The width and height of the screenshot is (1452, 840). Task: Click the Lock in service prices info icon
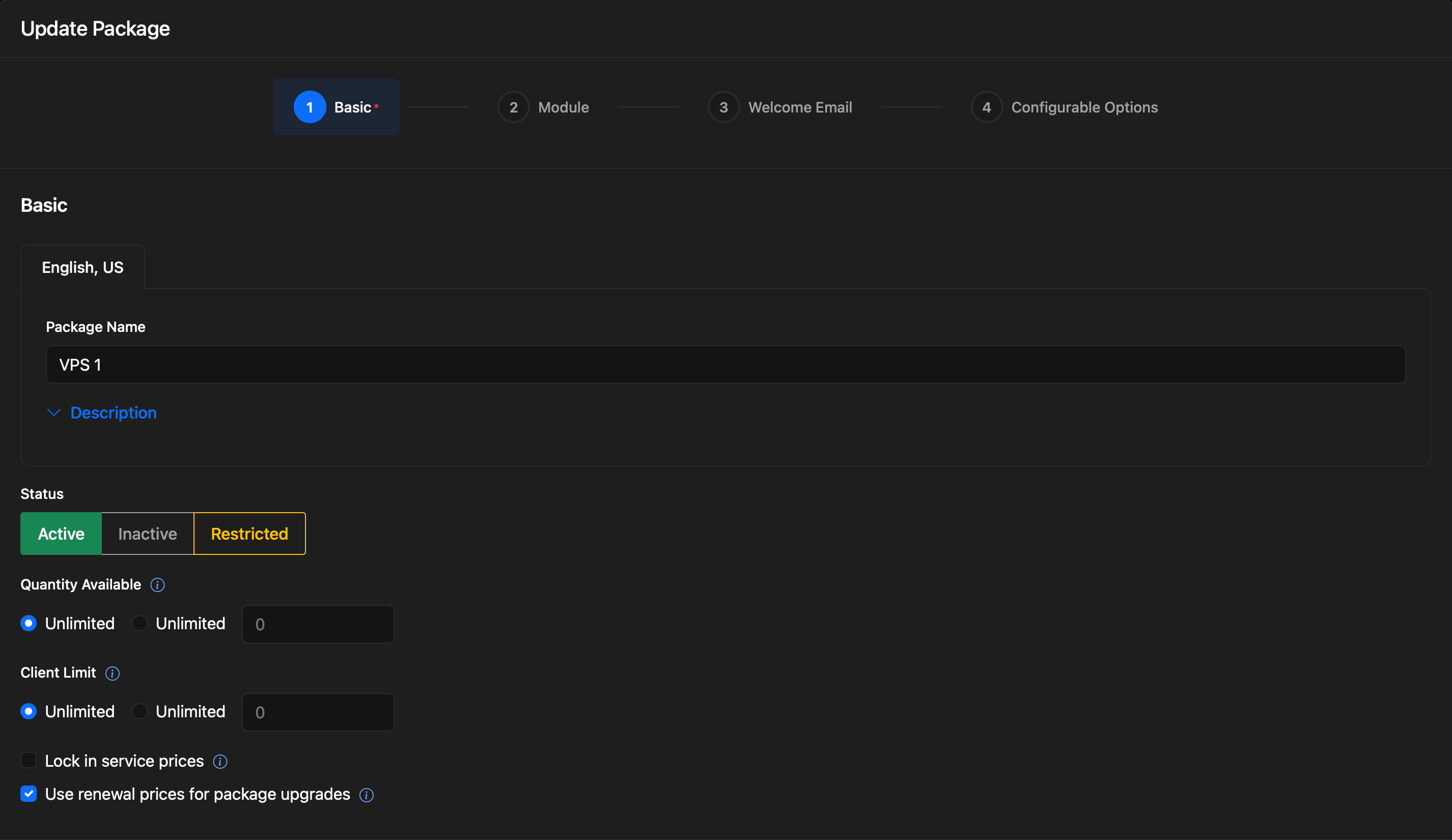coord(220,761)
